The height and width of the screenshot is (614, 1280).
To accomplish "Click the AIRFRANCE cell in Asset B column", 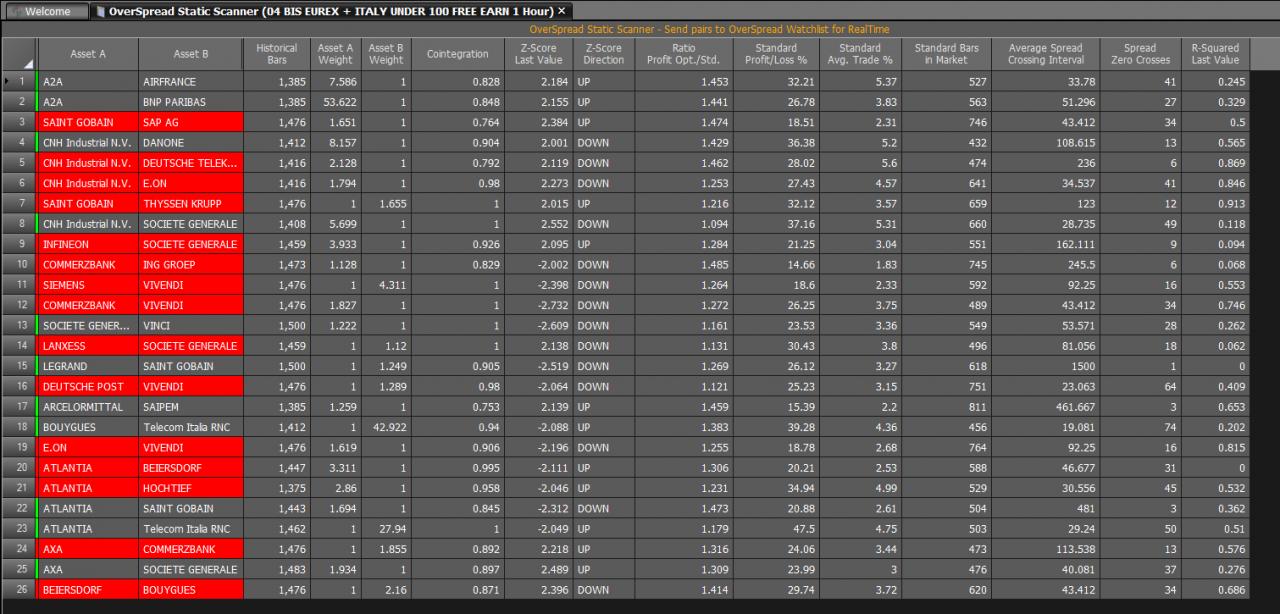I will (x=192, y=81).
